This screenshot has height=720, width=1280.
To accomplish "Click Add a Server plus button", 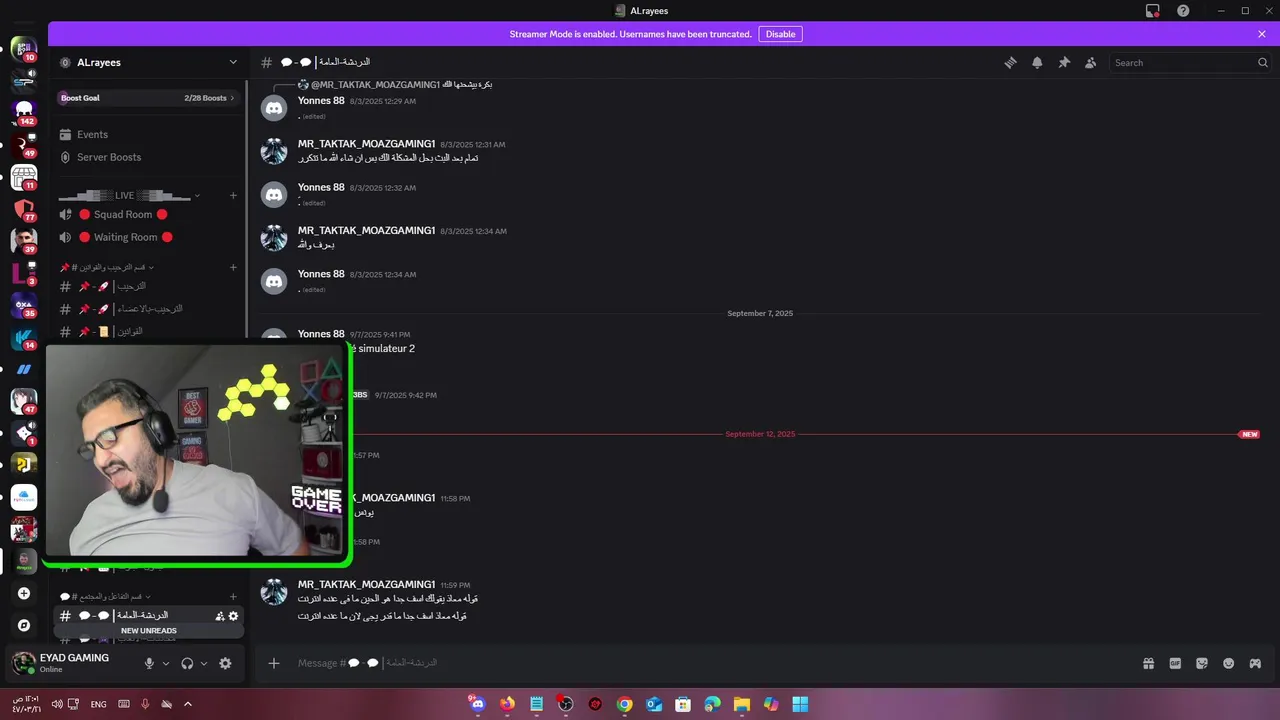I will point(24,593).
